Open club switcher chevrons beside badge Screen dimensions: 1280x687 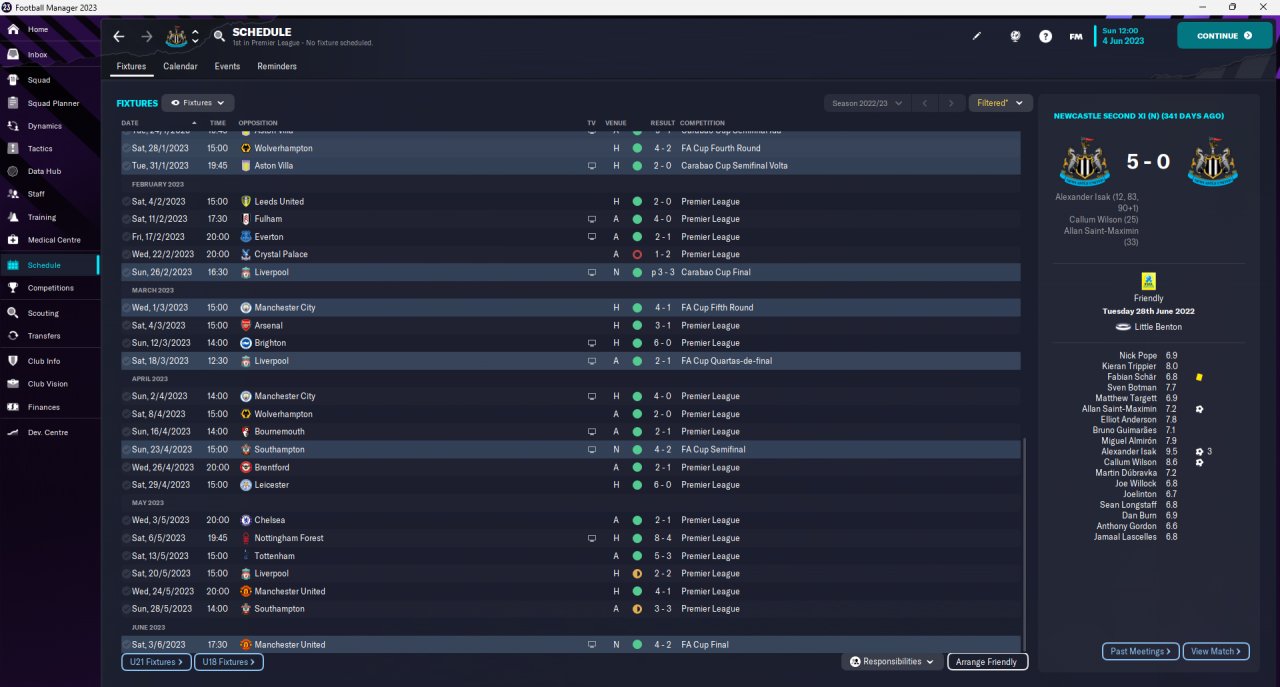coord(195,36)
